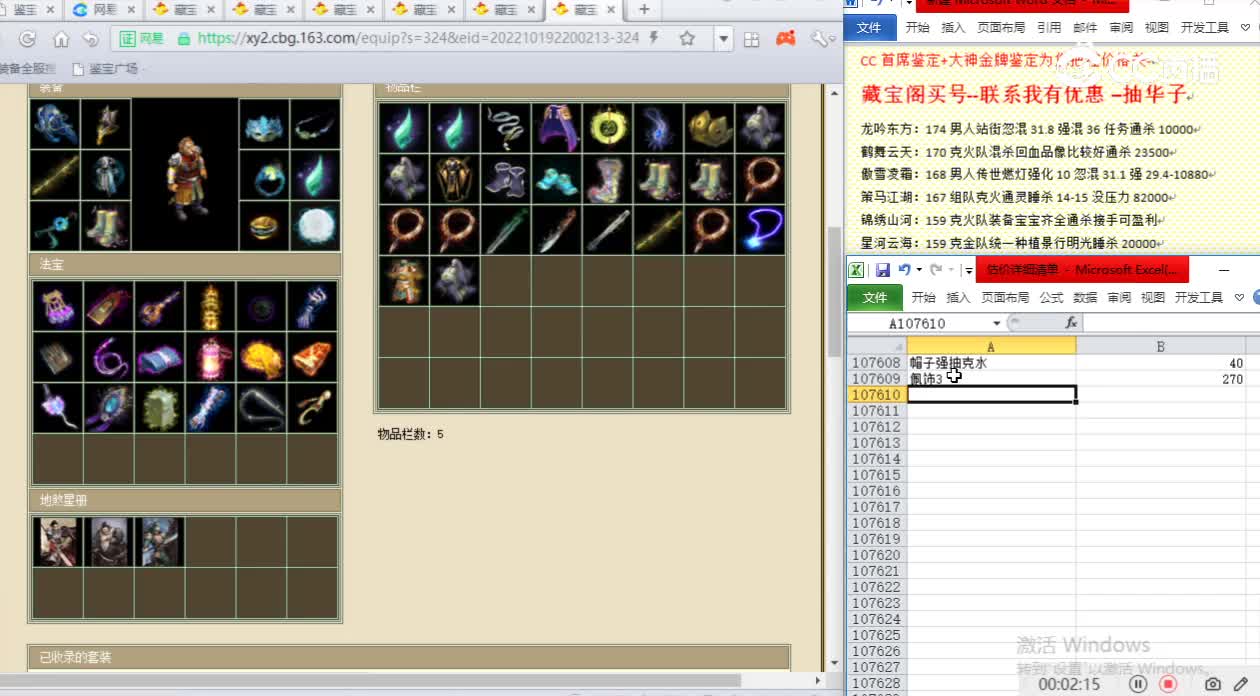Expand the Excel undo history dropdown
1260x696 pixels.
click(918, 270)
